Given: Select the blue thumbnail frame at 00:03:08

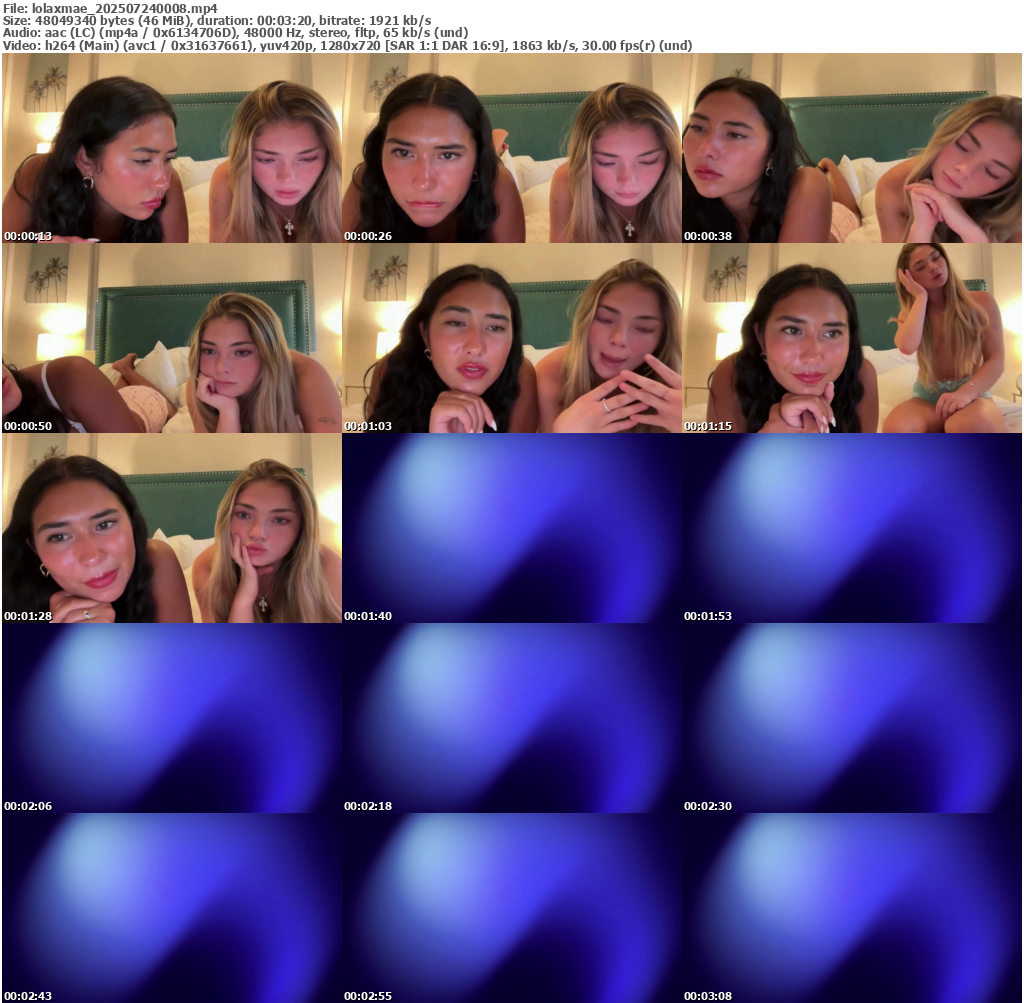Looking at the screenshot, I should [852, 908].
